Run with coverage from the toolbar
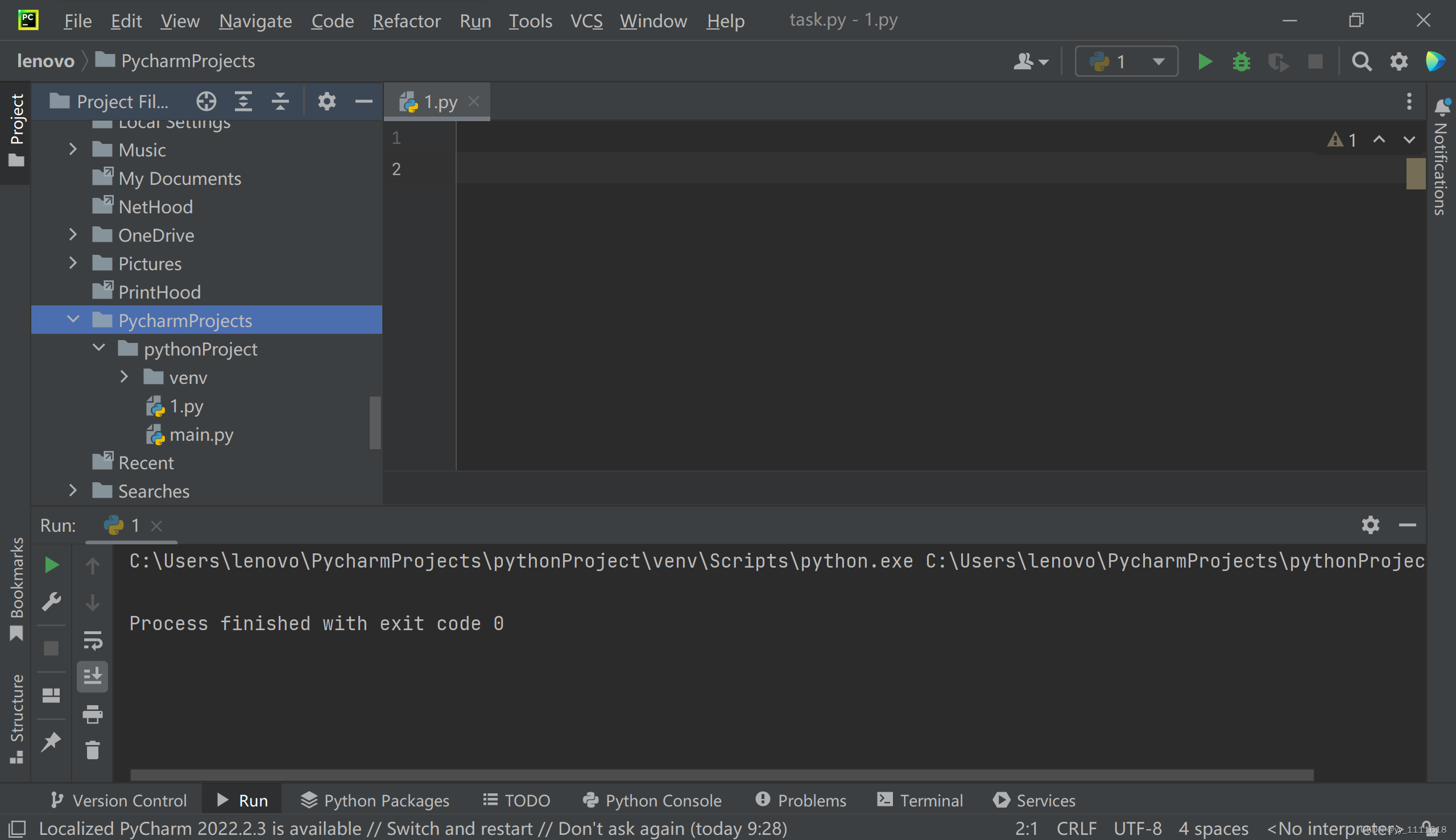Viewport: 1456px width, 840px height. point(1278,61)
